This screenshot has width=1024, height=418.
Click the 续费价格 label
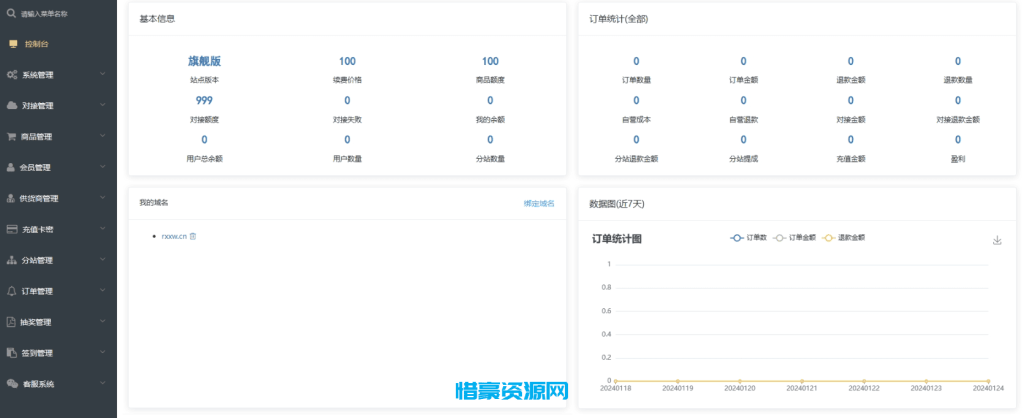(347, 80)
